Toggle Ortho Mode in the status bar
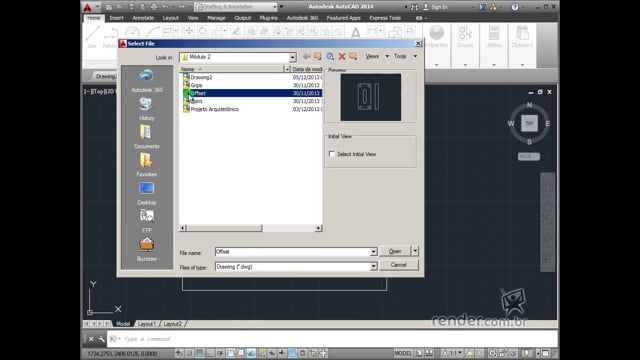640x360 pixels. point(210,353)
